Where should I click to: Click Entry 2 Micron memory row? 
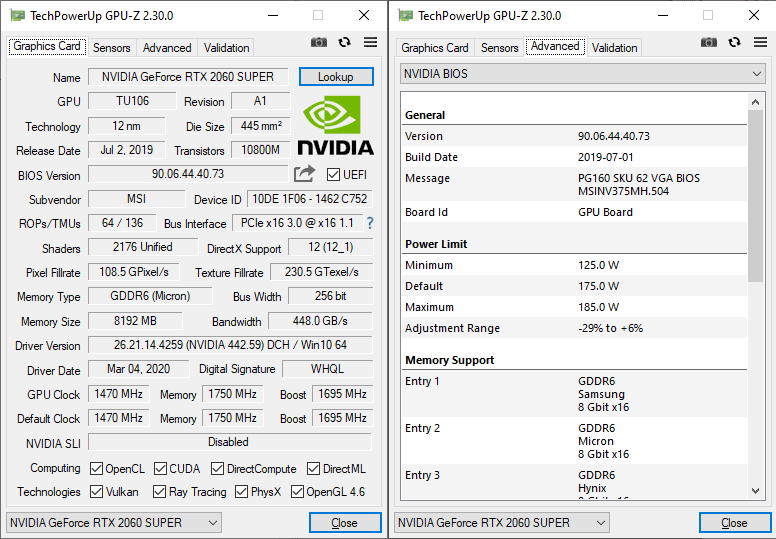tap(574, 441)
